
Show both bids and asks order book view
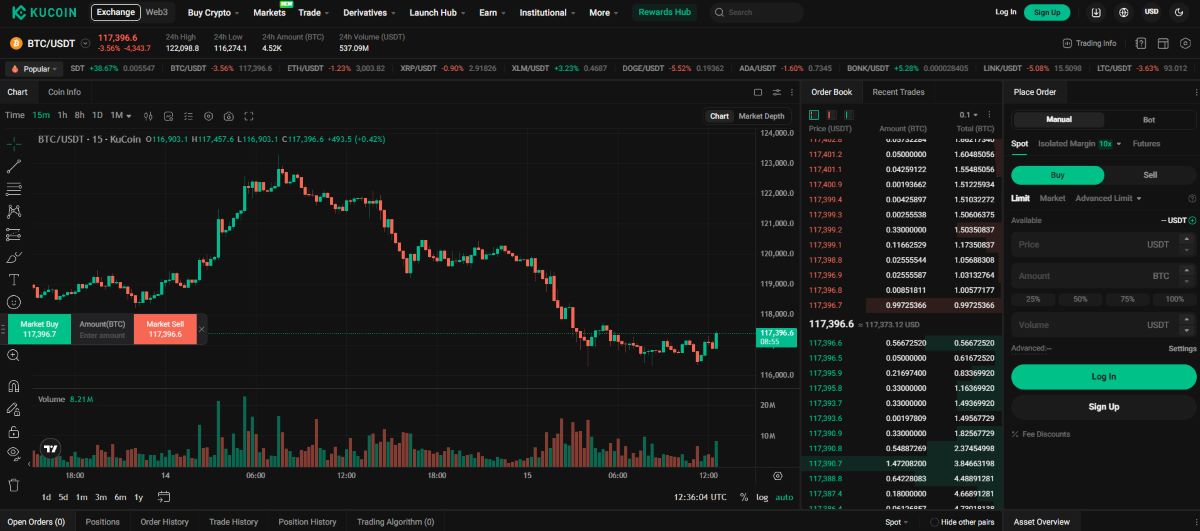tap(814, 115)
